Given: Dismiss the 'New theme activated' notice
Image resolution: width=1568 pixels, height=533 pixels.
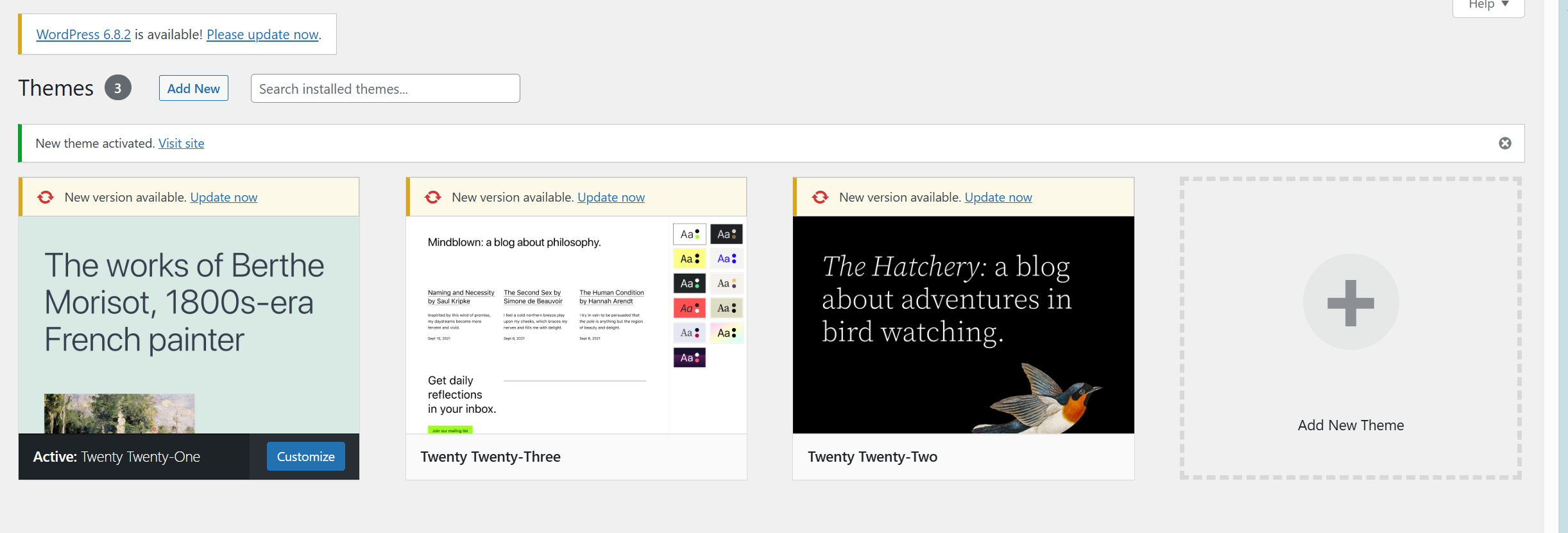Looking at the screenshot, I should pyautogui.click(x=1504, y=143).
